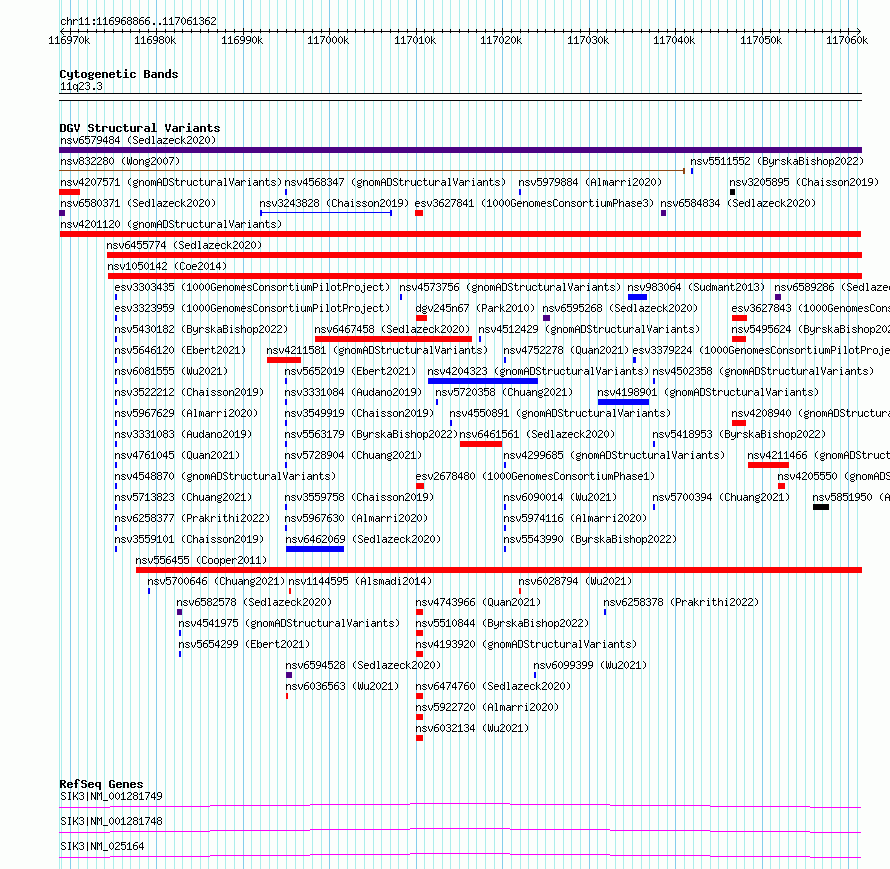Select nsv6258377 (Prakrithi2022) label
Image resolution: width=890 pixels, height=869 pixels.
(x=192, y=518)
